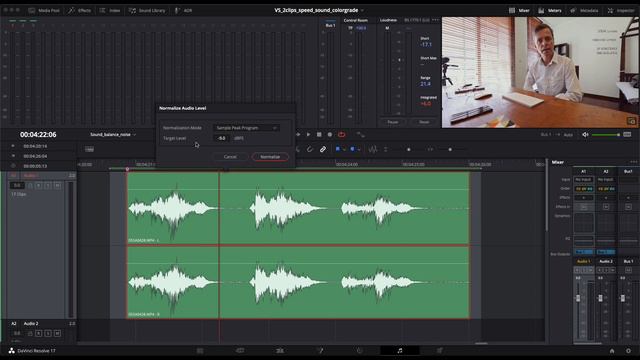640x360 pixels.
Task: Click the Play transport button
Action: [308, 134]
